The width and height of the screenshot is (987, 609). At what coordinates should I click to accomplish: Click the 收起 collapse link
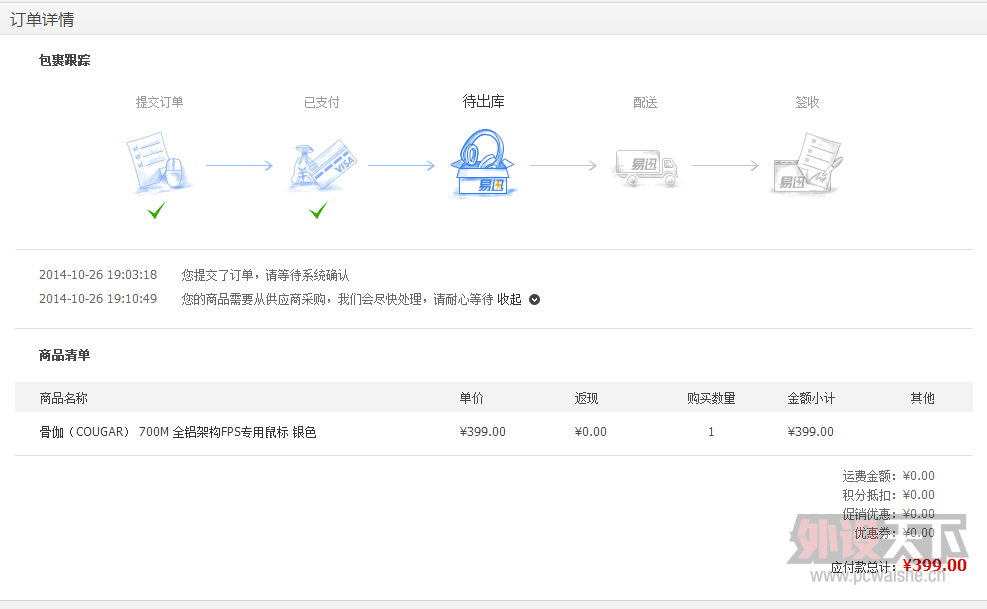tap(509, 299)
